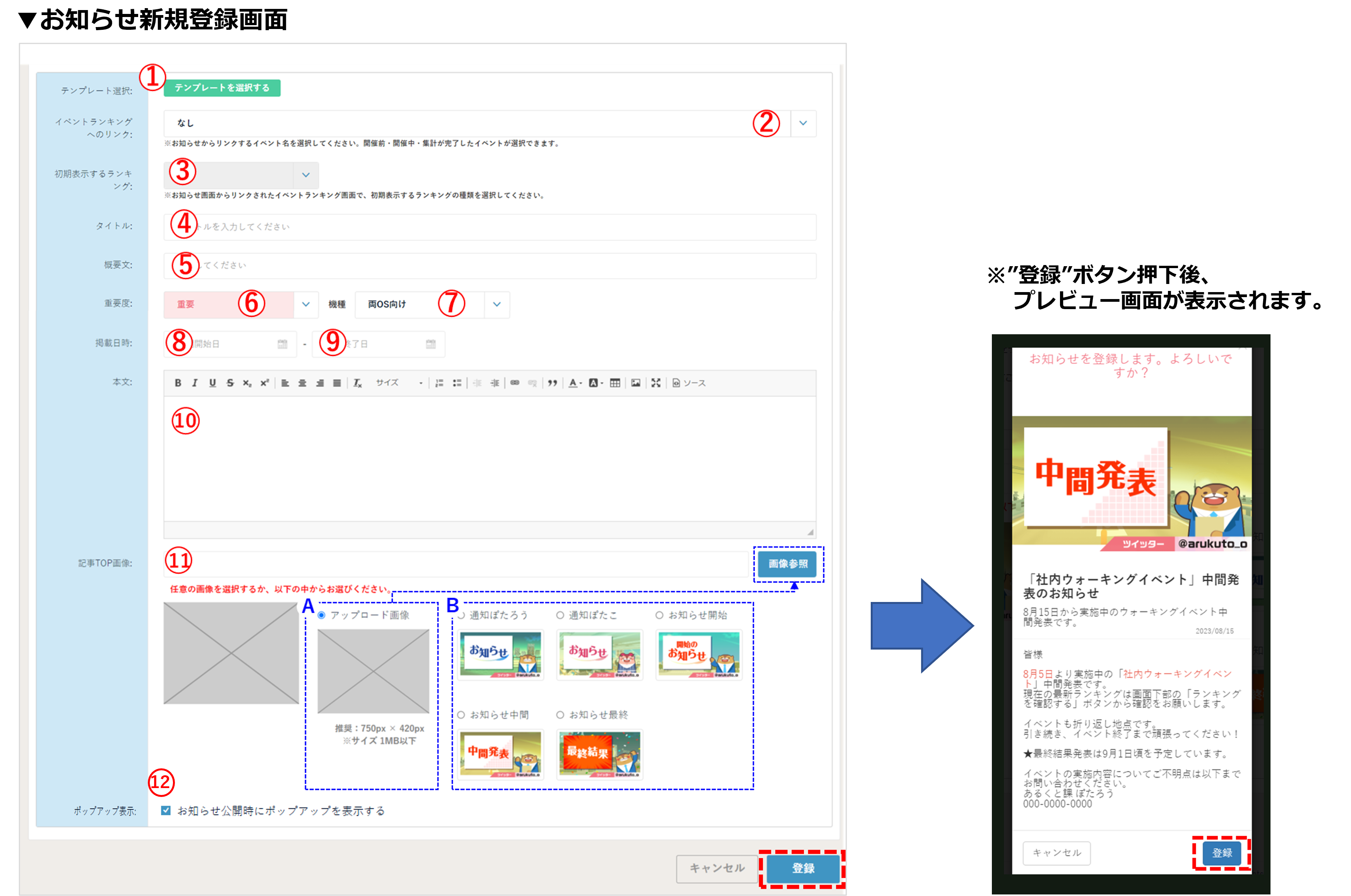The width and height of the screenshot is (1351, 896).
Task: Insert a table into the body
Action: [615, 383]
